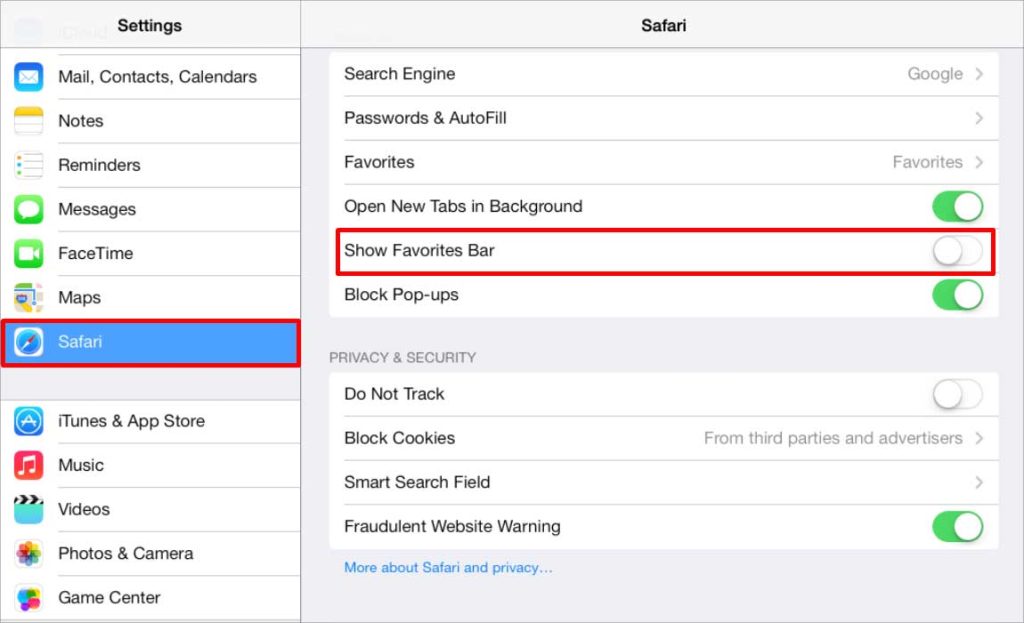Open the Favorites row chevron
The height and width of the screenshot is (623, 1024).
click(x=979, y=162)
